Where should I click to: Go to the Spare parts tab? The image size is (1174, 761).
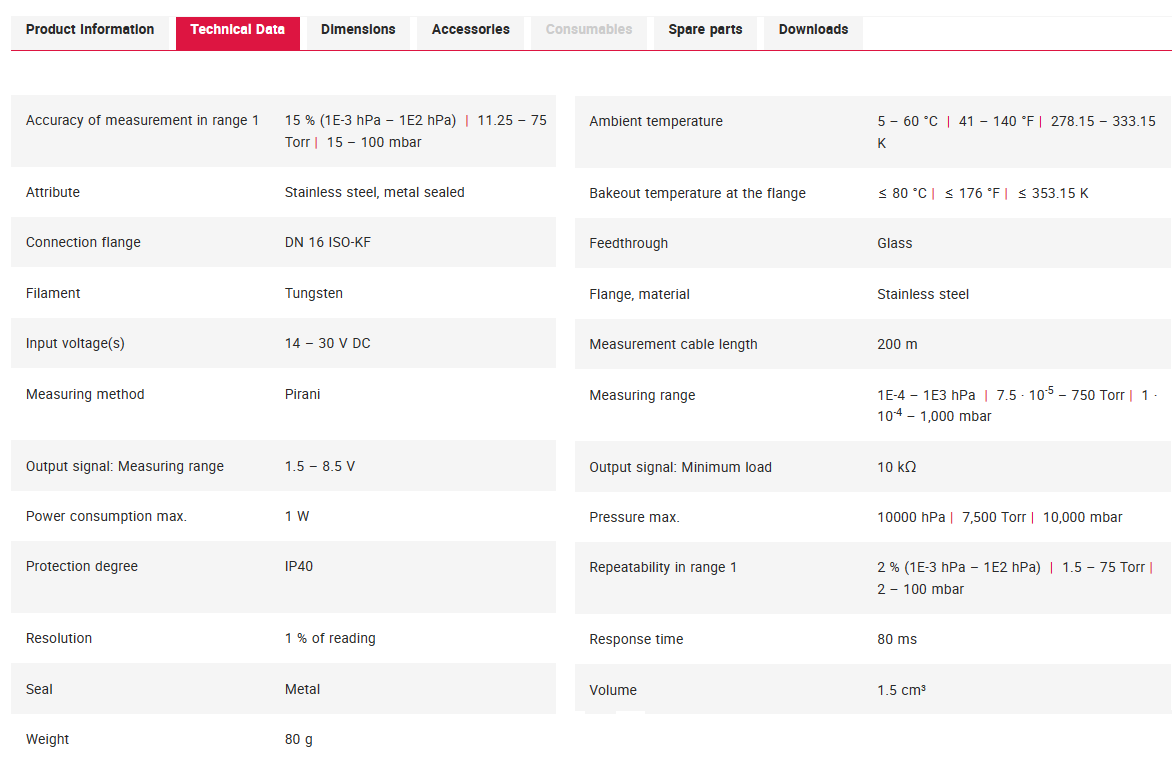tap(705, 30)
